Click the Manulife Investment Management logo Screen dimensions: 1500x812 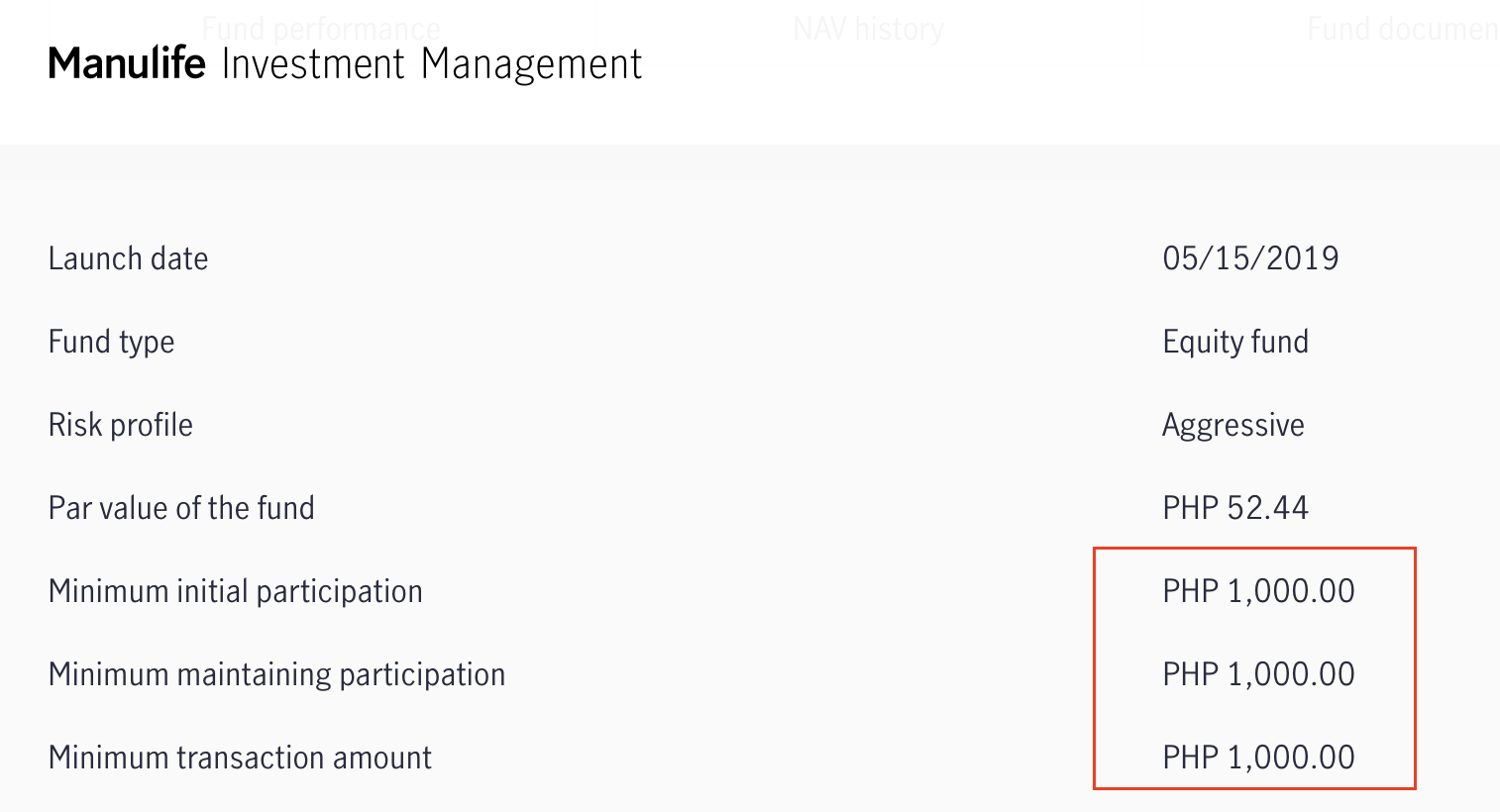345,64
